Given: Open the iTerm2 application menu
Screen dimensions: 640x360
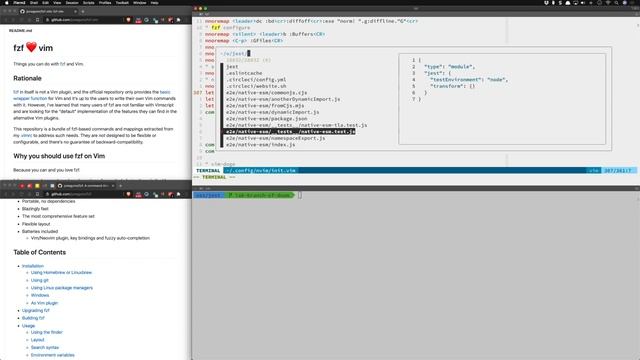Looking at the screenshot, I should point(19,2).
